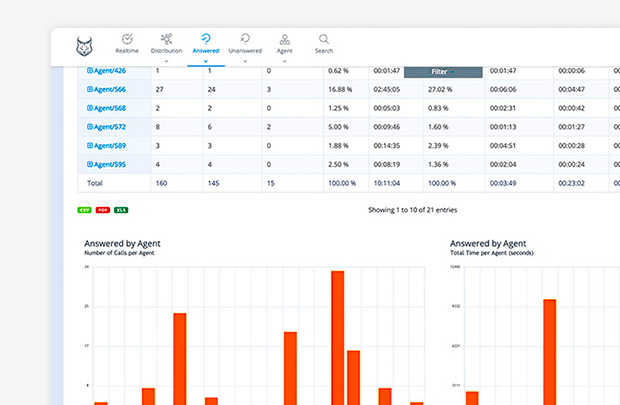Click total answered value 145
620x405 pixels.
click(214, 183)
